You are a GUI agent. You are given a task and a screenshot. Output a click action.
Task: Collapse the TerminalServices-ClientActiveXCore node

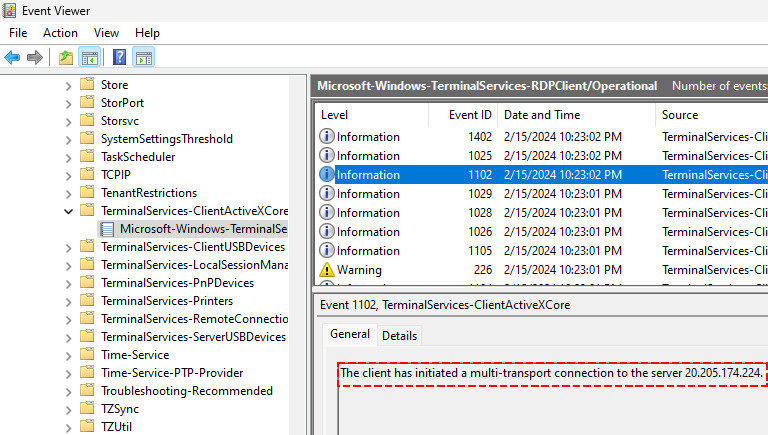(69, 211)
